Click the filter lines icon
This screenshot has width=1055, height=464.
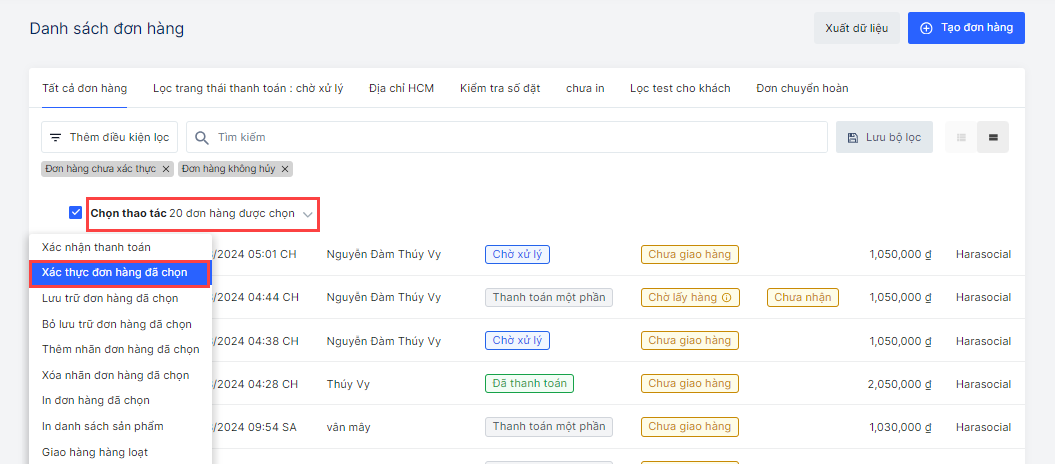point(55,137)
